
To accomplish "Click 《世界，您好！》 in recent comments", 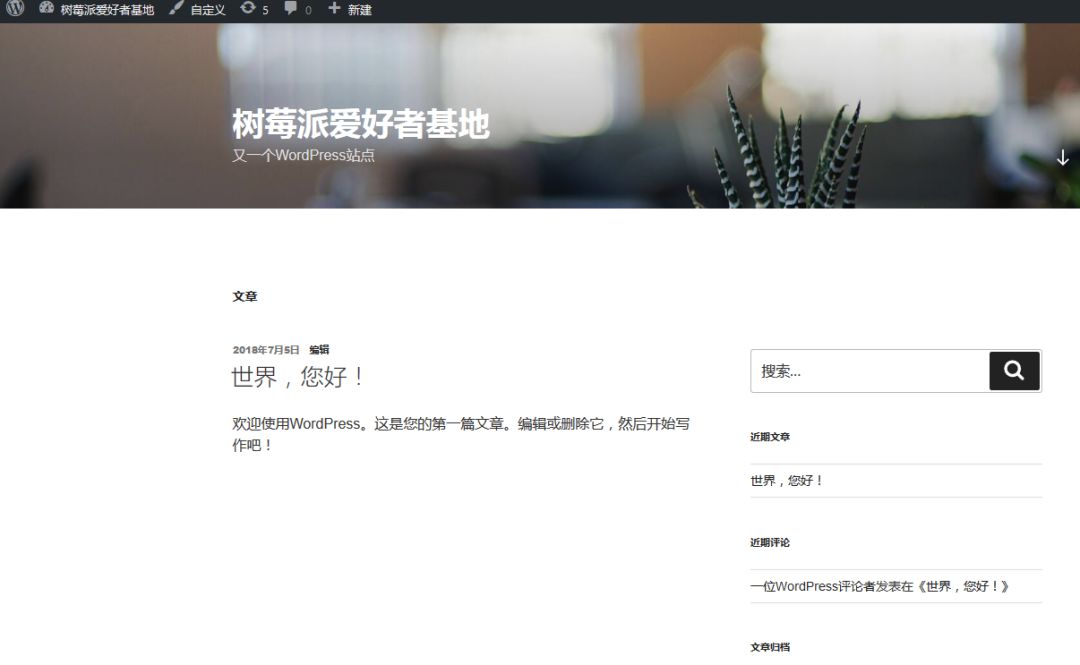I will (x=962, y=586).
